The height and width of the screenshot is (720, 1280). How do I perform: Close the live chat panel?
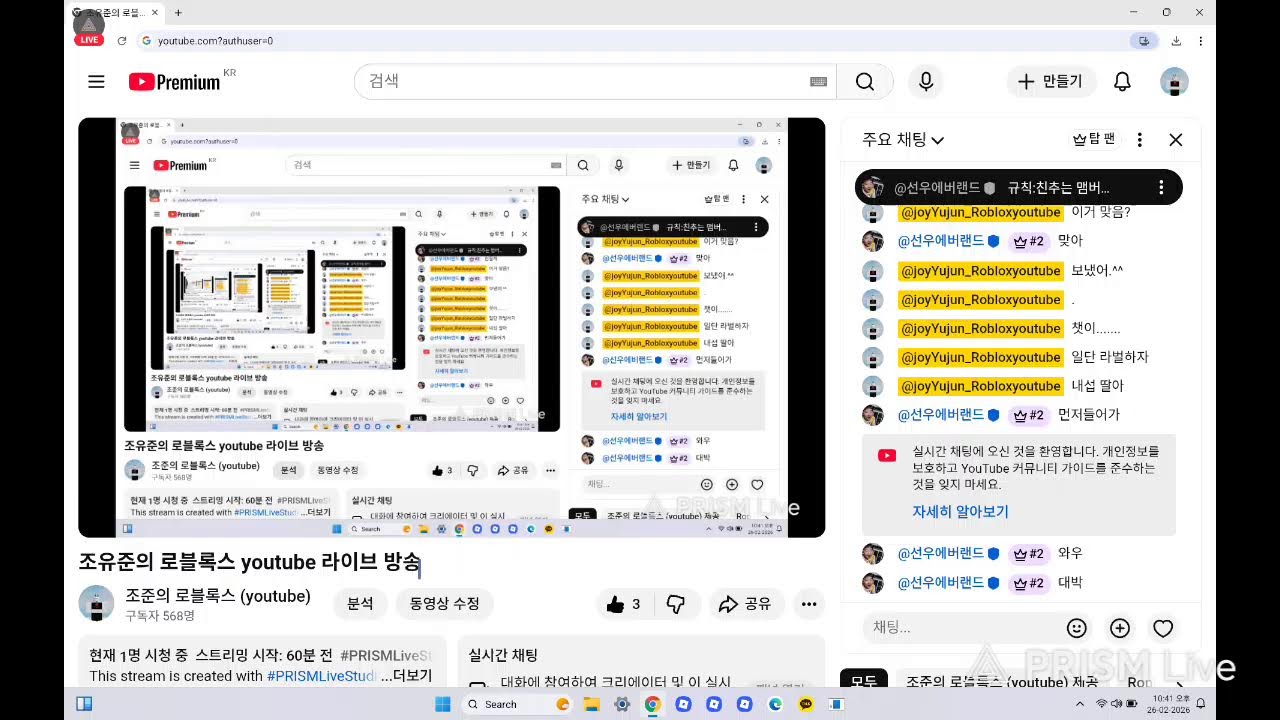[1176, 140]
